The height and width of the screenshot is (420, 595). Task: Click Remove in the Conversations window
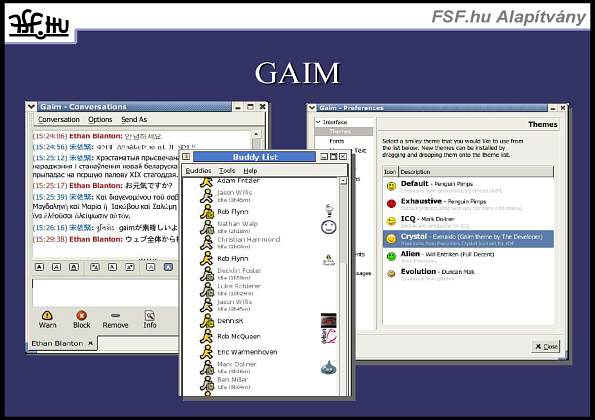[x=115, y=320]
